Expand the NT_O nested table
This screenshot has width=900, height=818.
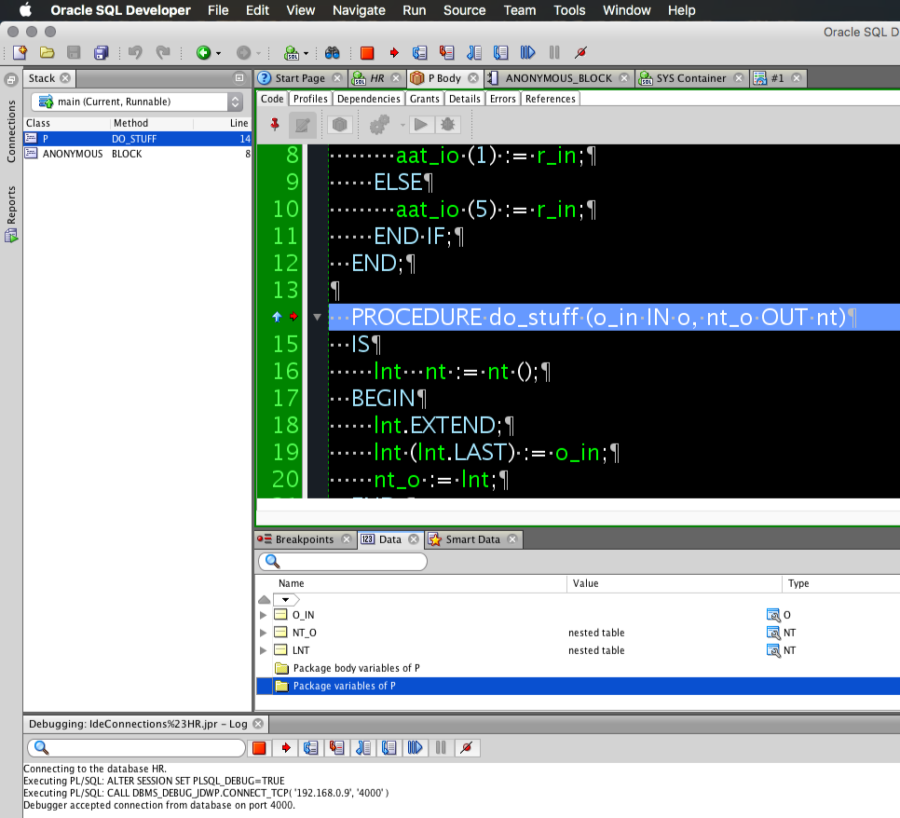pos(263,632)
